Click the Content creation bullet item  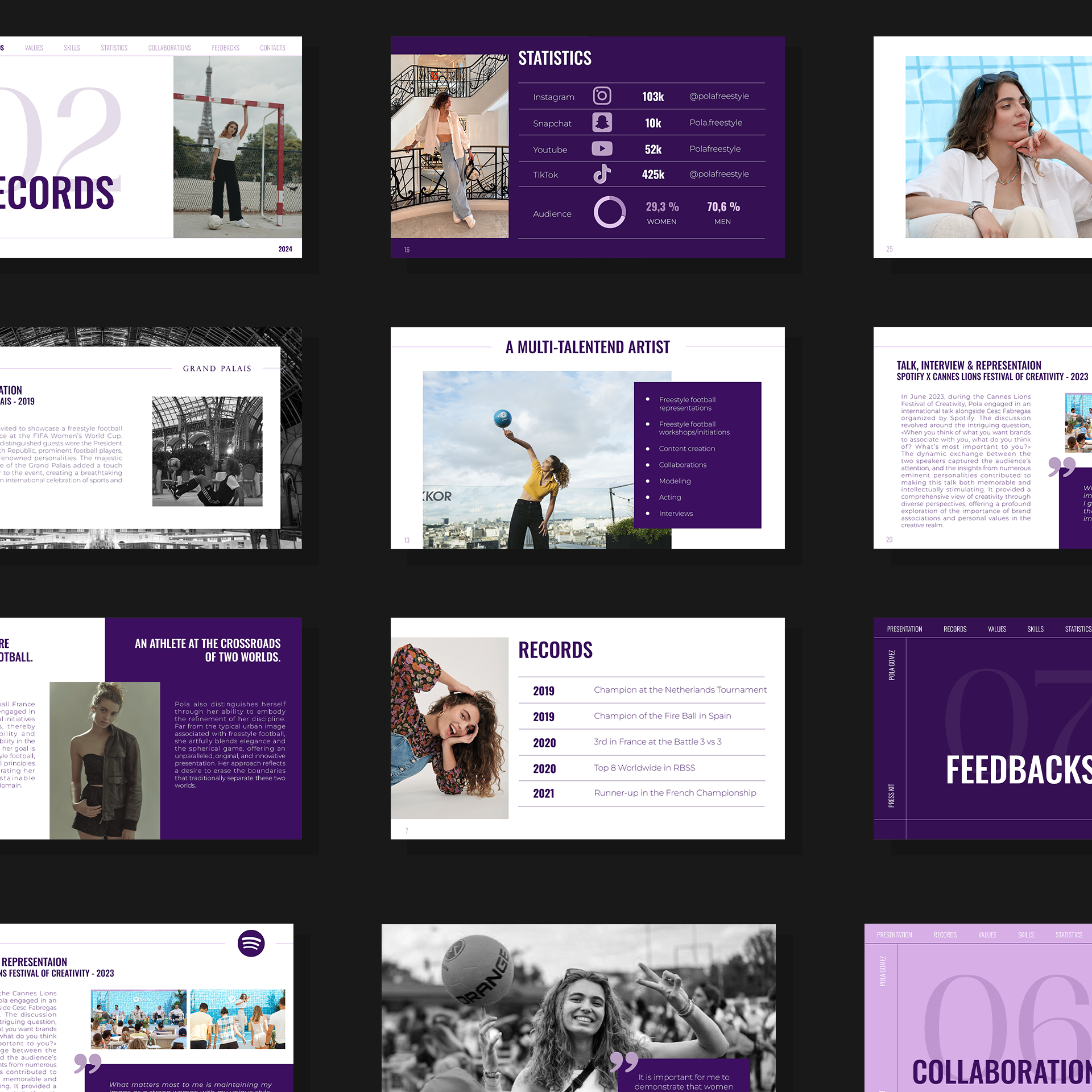click(686, 449)
